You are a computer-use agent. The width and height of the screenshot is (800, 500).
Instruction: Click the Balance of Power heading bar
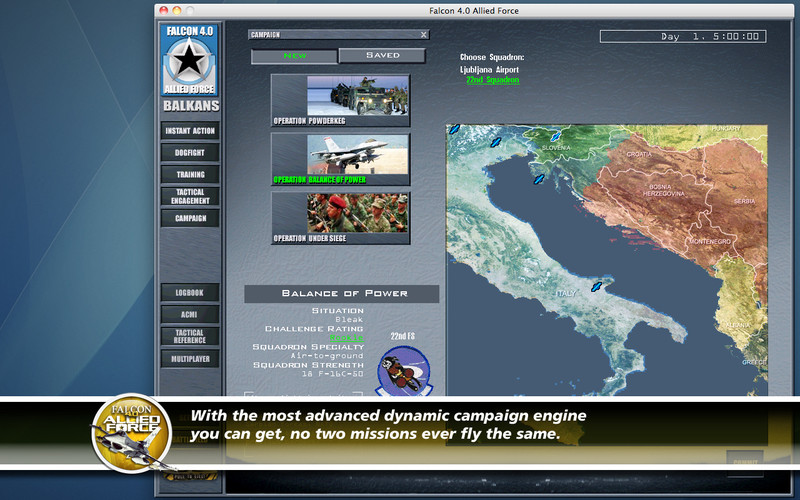point(341,294)
